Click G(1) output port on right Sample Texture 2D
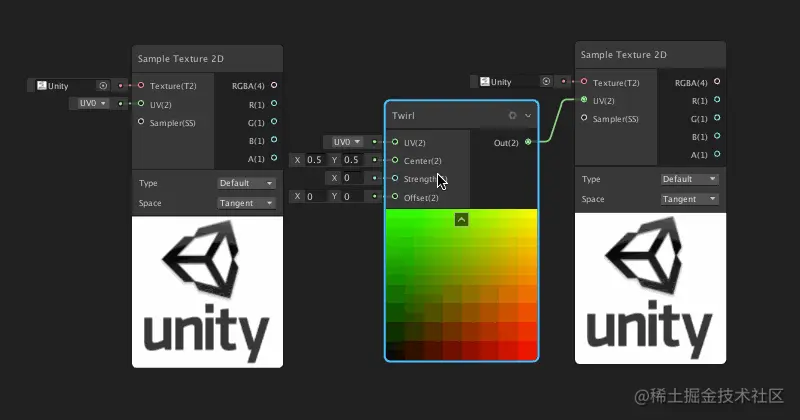 717,118
